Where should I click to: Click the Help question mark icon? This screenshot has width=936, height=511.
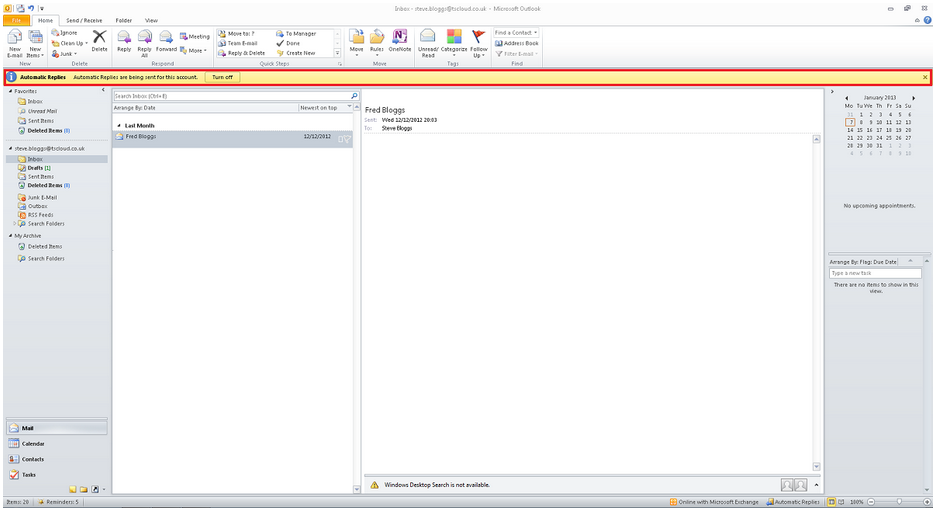tap(927, 20)
